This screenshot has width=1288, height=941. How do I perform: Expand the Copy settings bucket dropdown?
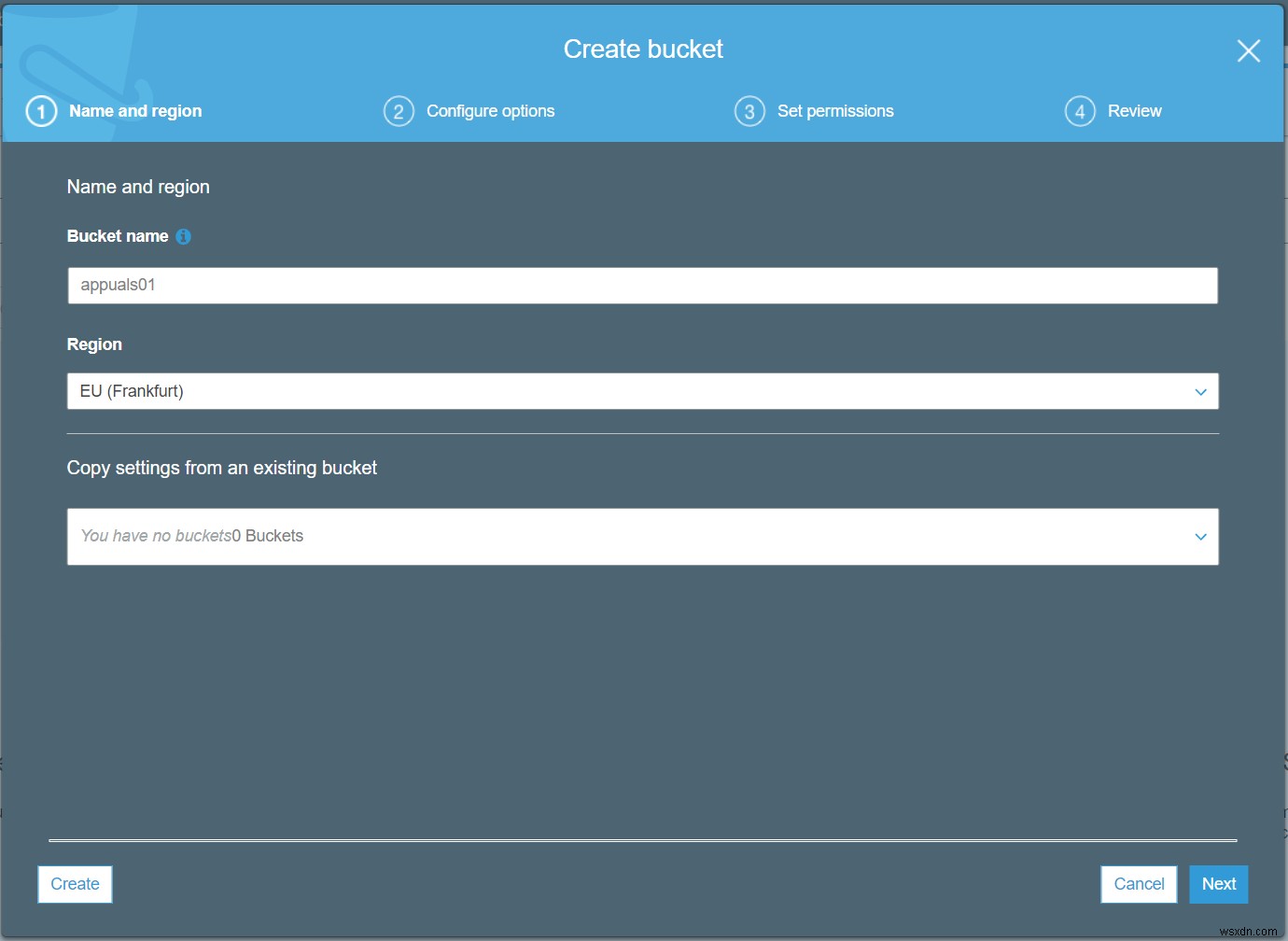coord(643,536)
